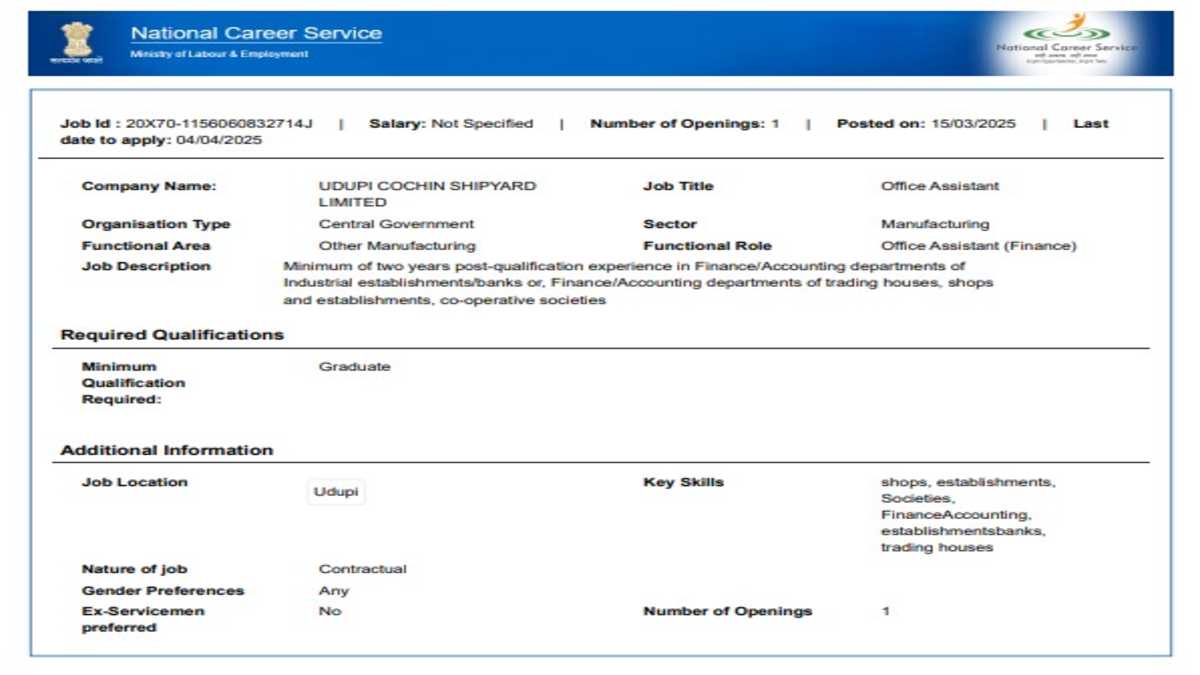Click the Office Assistant (Finance) functional role
Image resolution: width=1200 pixels, height=675 pixels.
pos(979,245)
